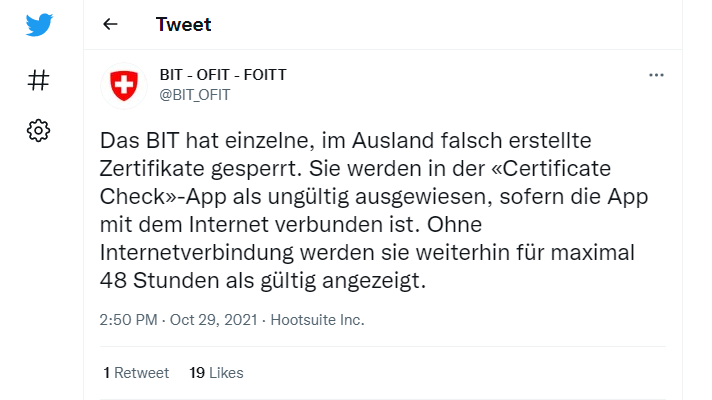Open the @BIT_OFIT handle
The image size is (712, 400).
(195, 95)
